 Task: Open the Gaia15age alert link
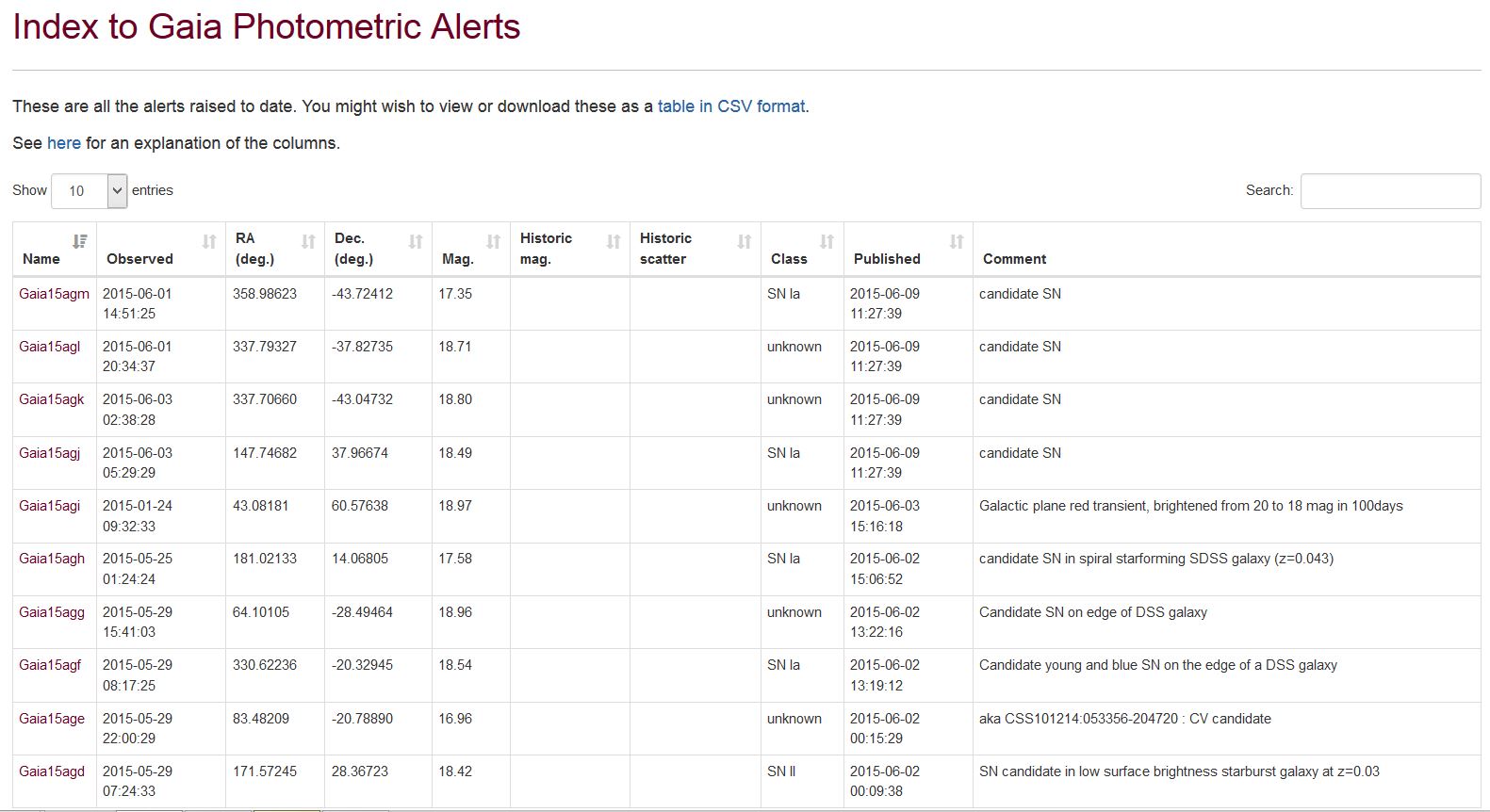(52, 719)
